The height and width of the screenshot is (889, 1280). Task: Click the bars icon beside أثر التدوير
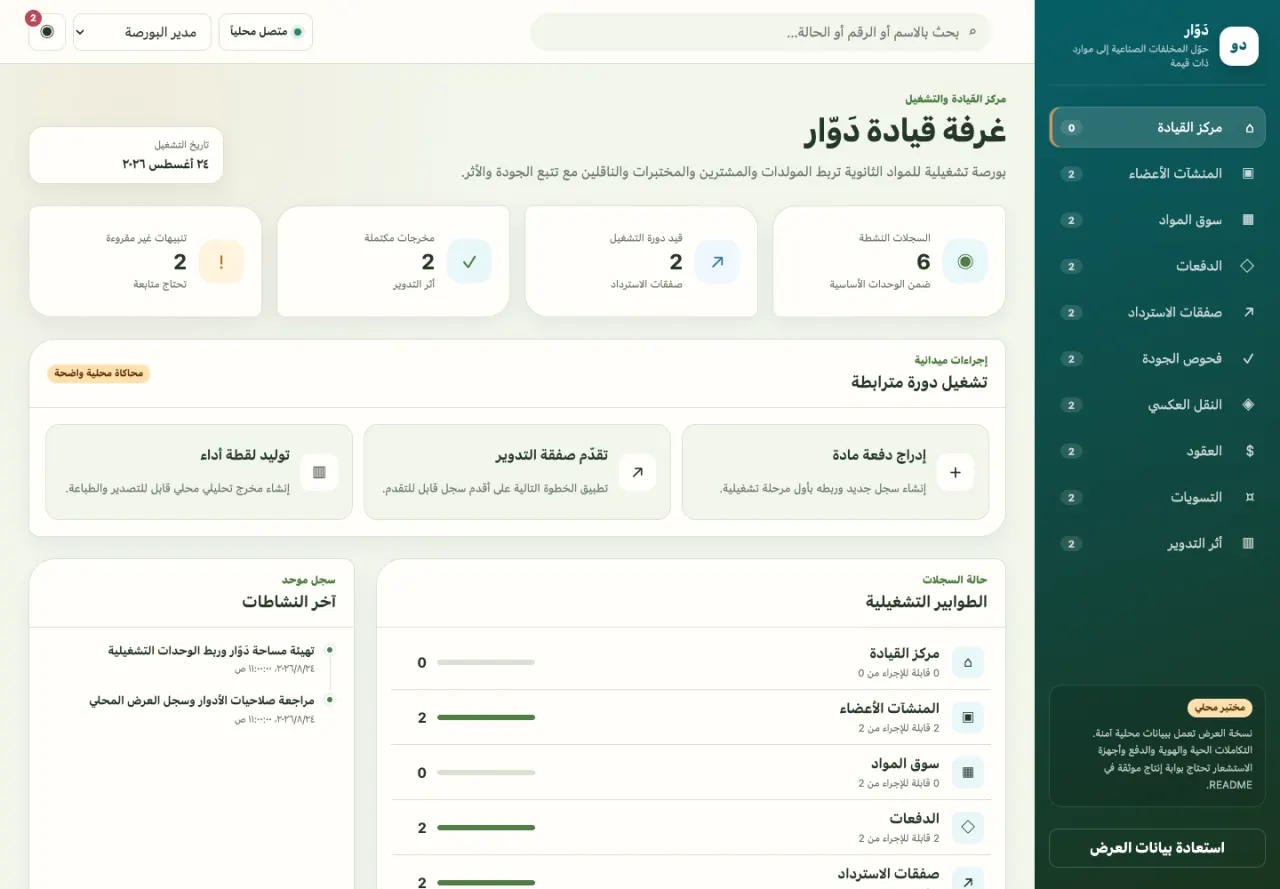tap(1248, 543)
